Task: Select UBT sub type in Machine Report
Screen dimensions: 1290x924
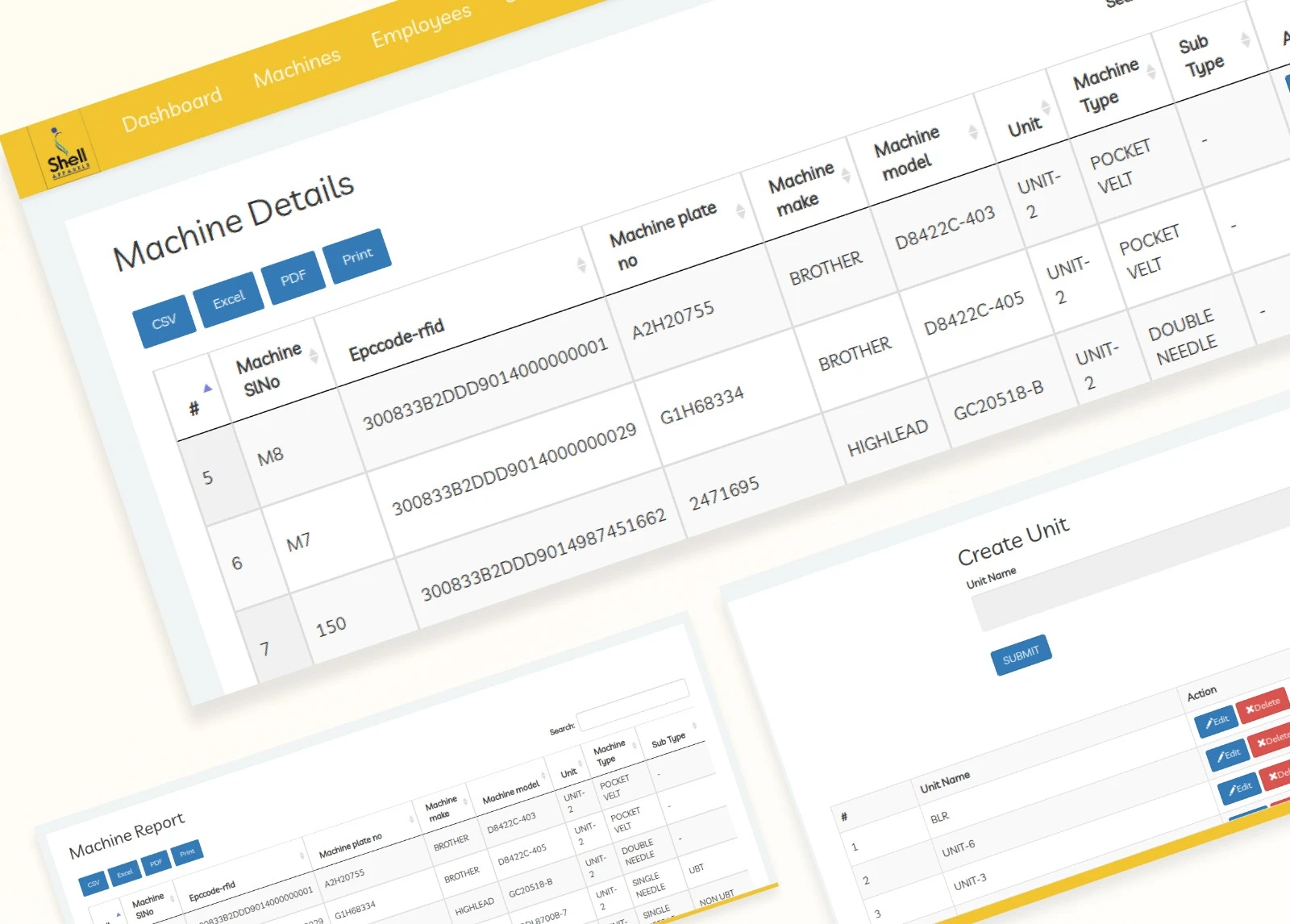Action: point(697,868)
